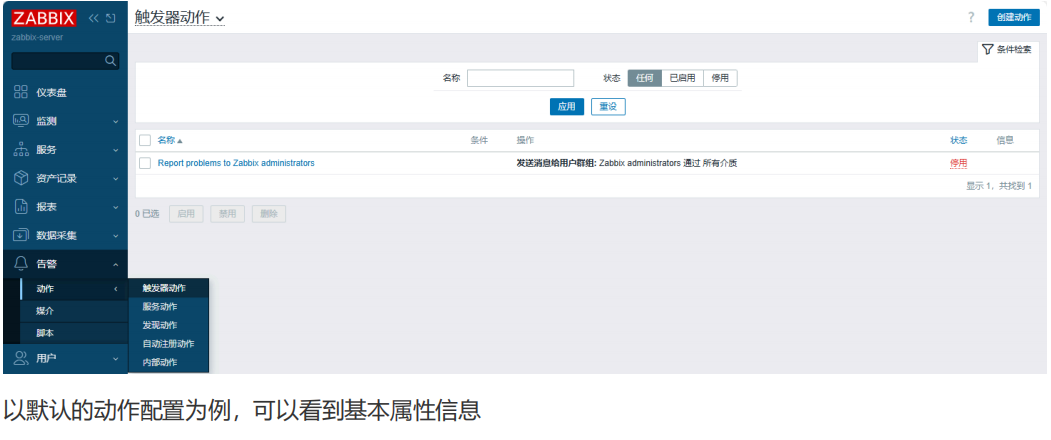
Task: Click the 条件 column header
Action: pos(479,140)
